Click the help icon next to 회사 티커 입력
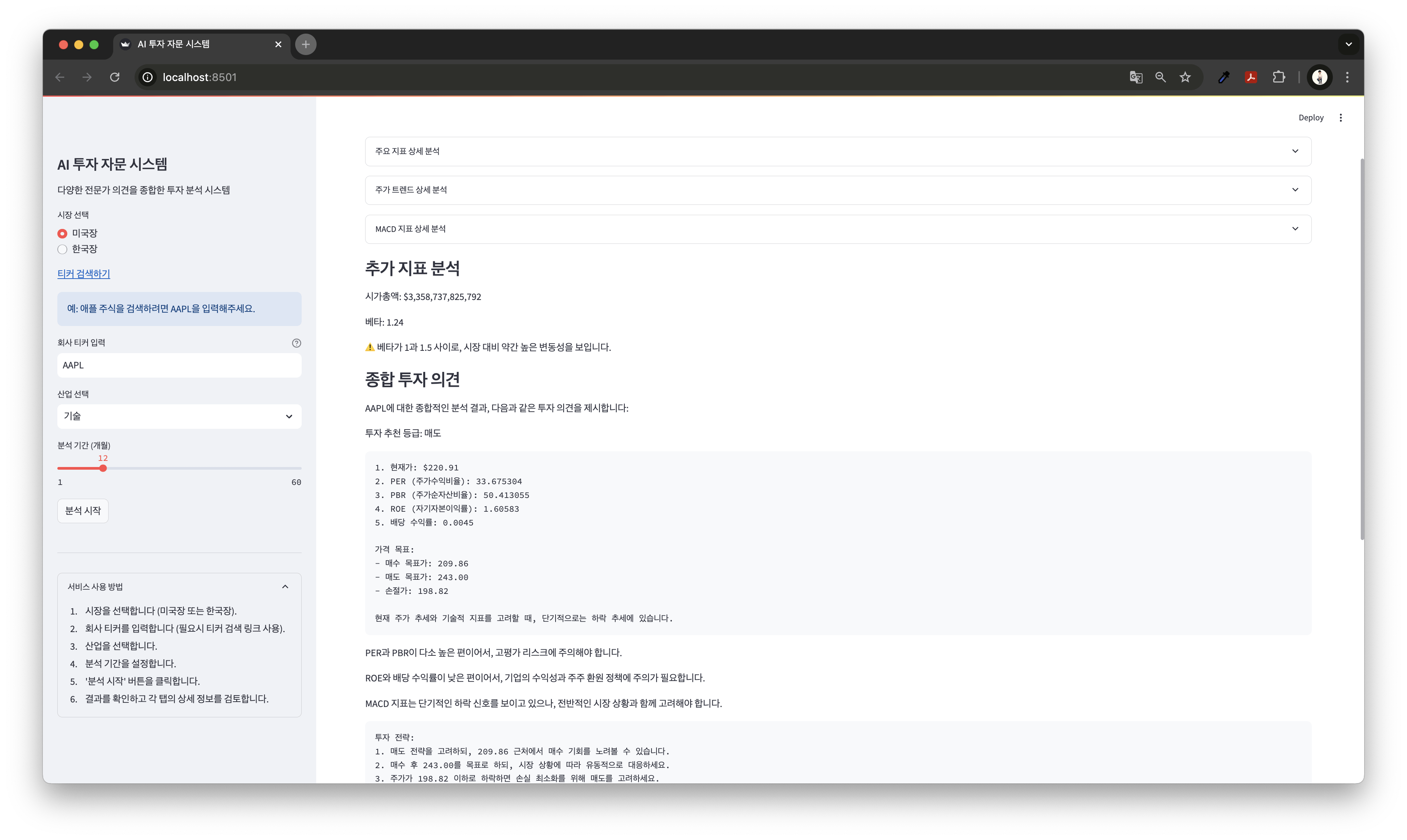 [296, 343]
